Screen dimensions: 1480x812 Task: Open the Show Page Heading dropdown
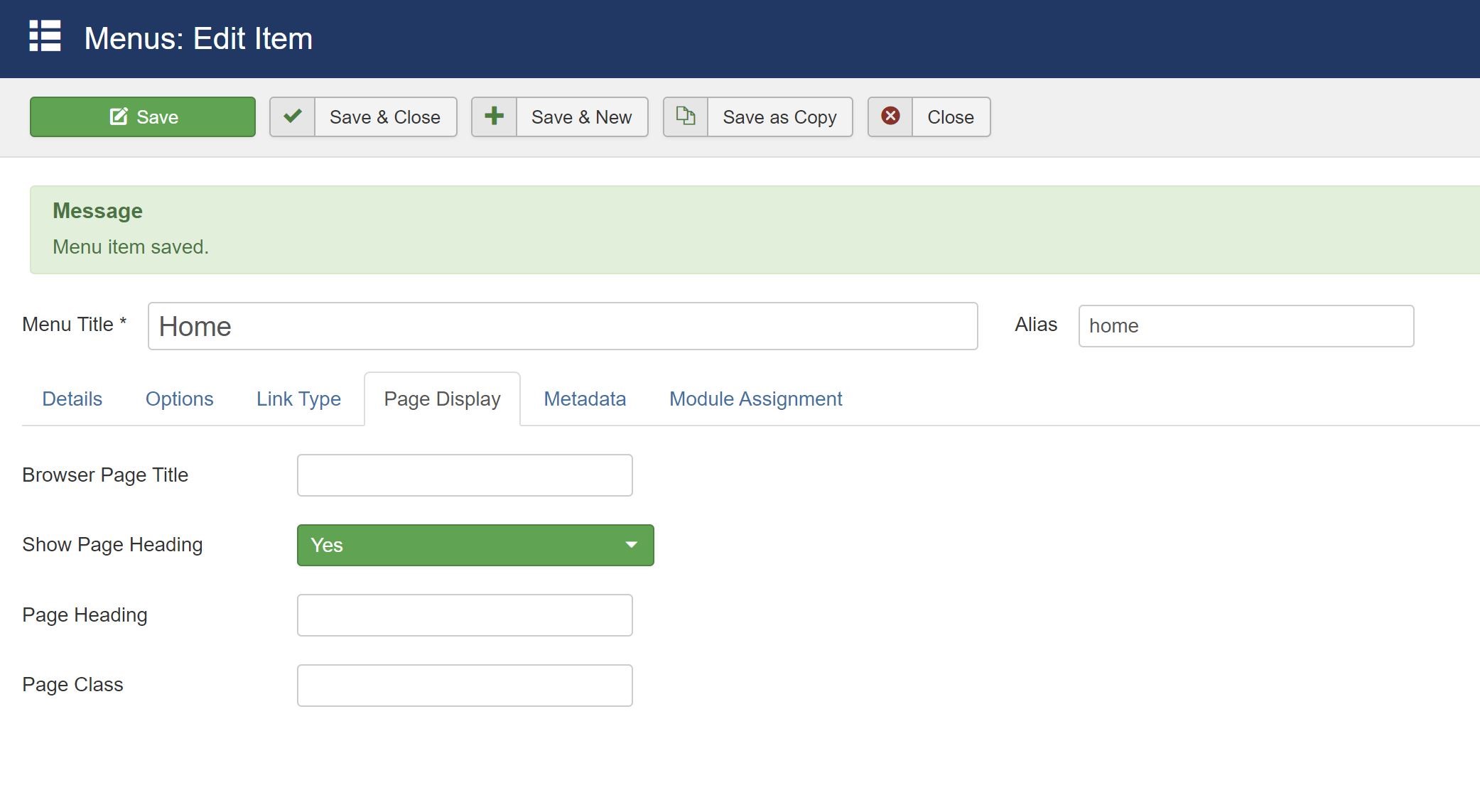tap(475, 545)
